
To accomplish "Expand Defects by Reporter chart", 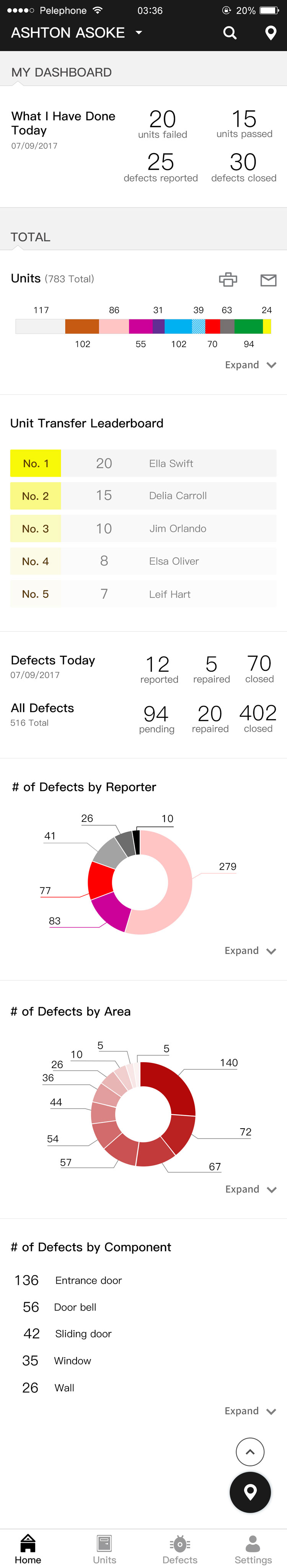I will coord(250,950).
